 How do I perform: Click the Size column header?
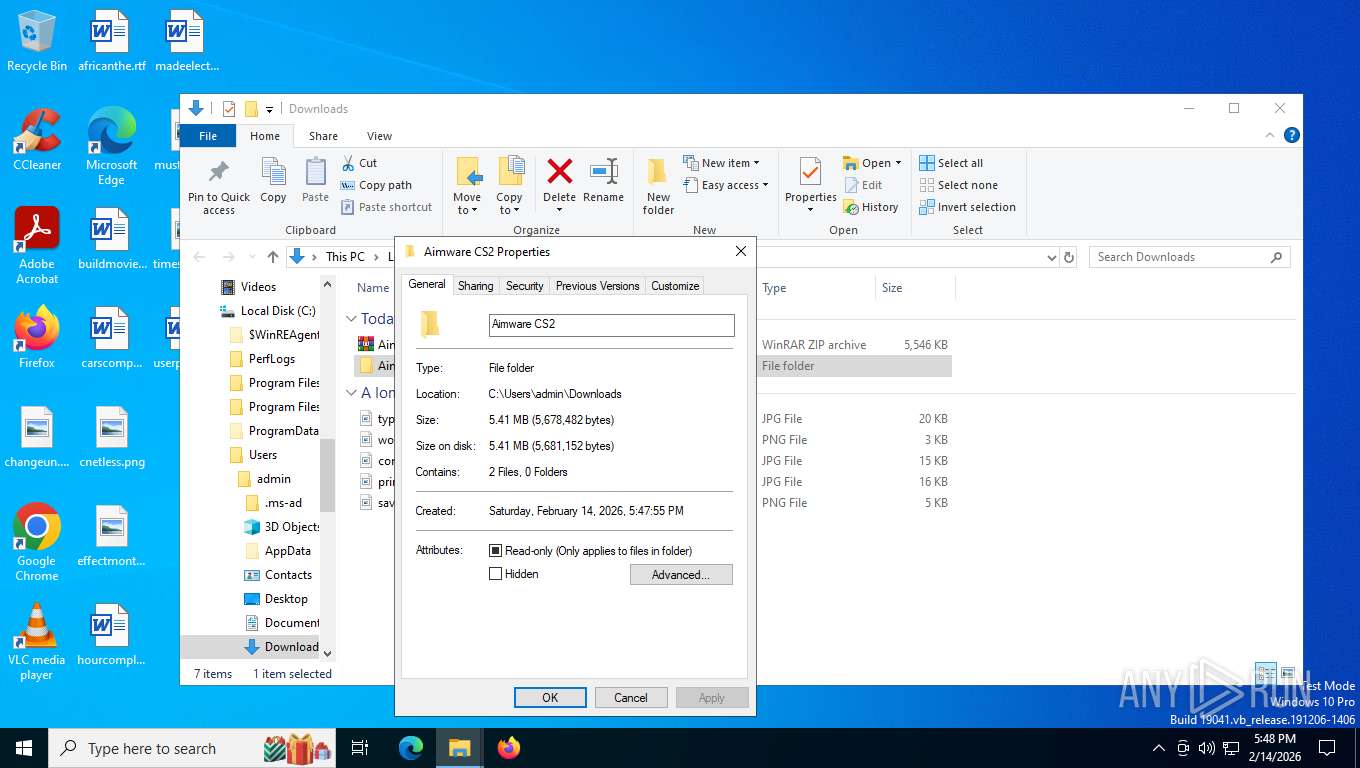pyautogui.click(x=892, y=288)
